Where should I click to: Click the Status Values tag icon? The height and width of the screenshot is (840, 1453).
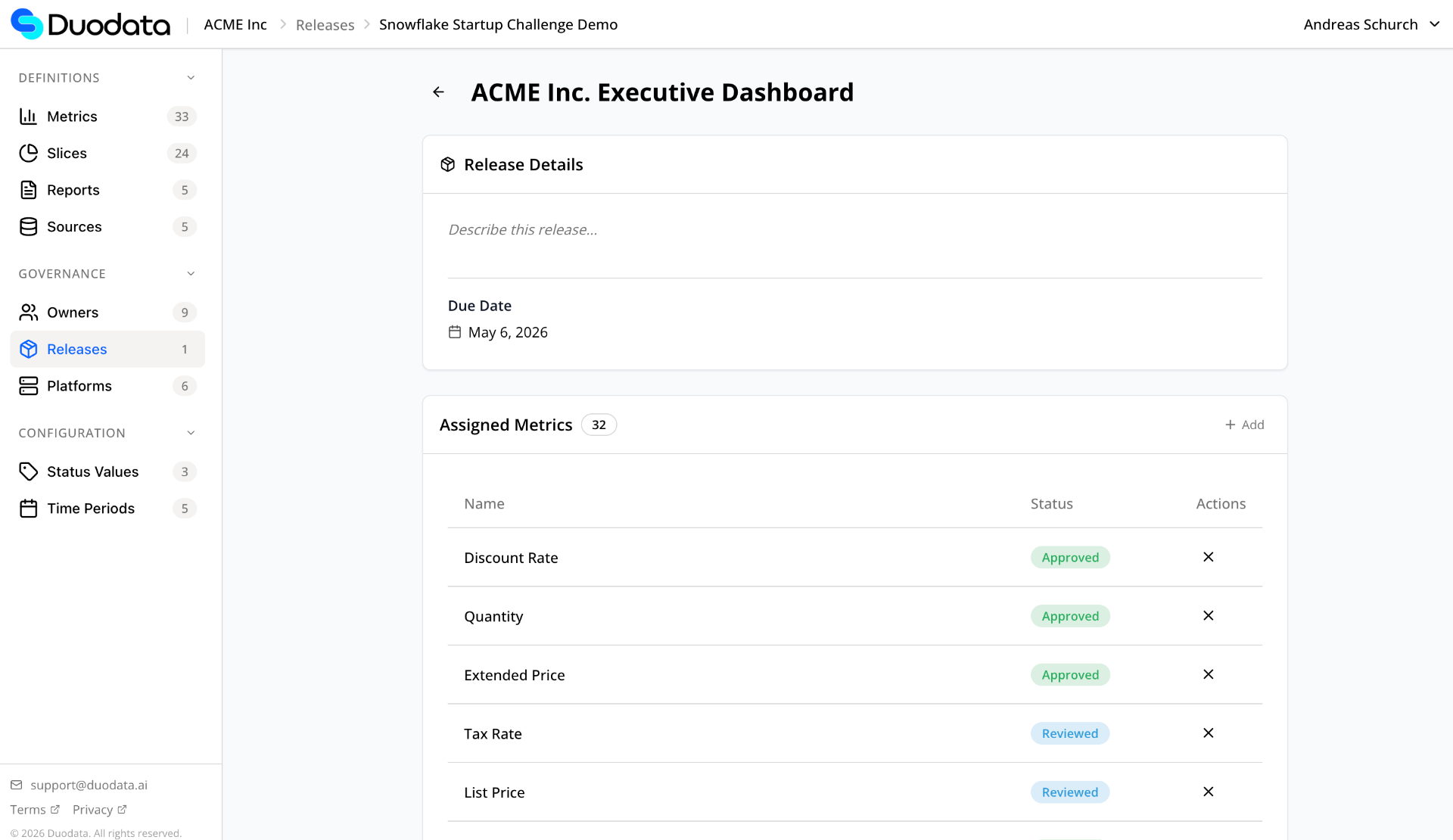point(28,472)
